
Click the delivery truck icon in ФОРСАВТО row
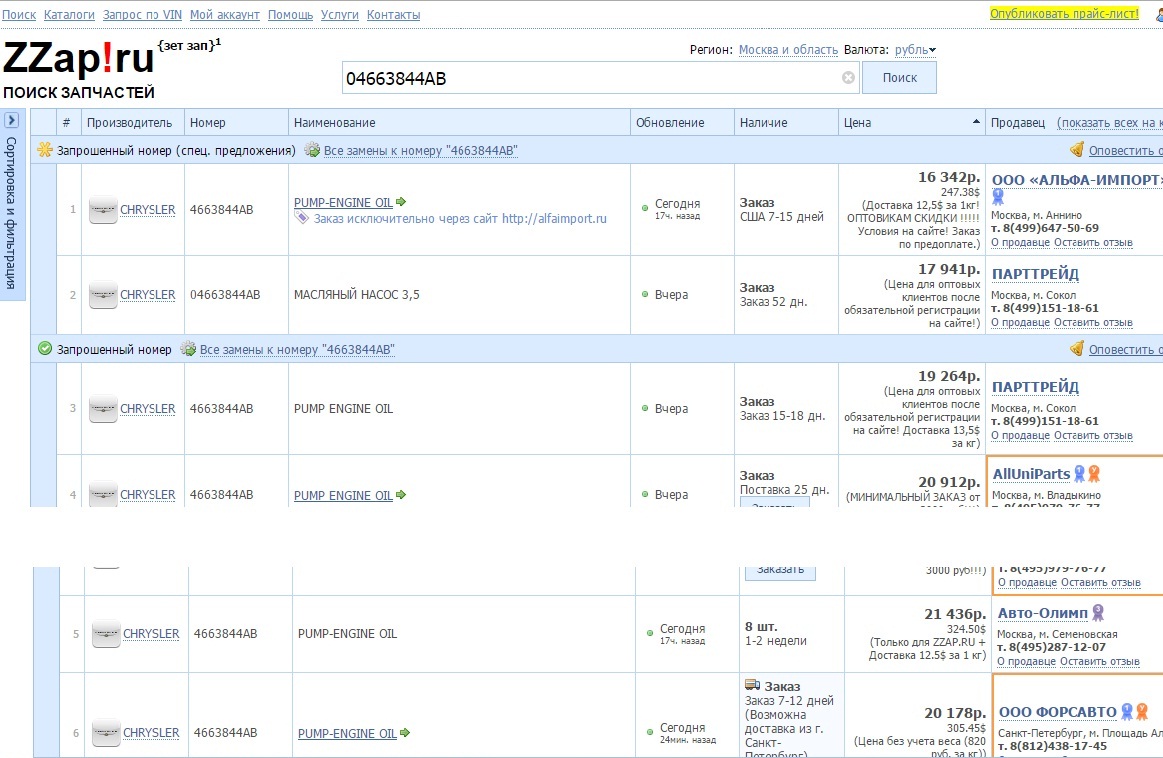pos(752,685)
